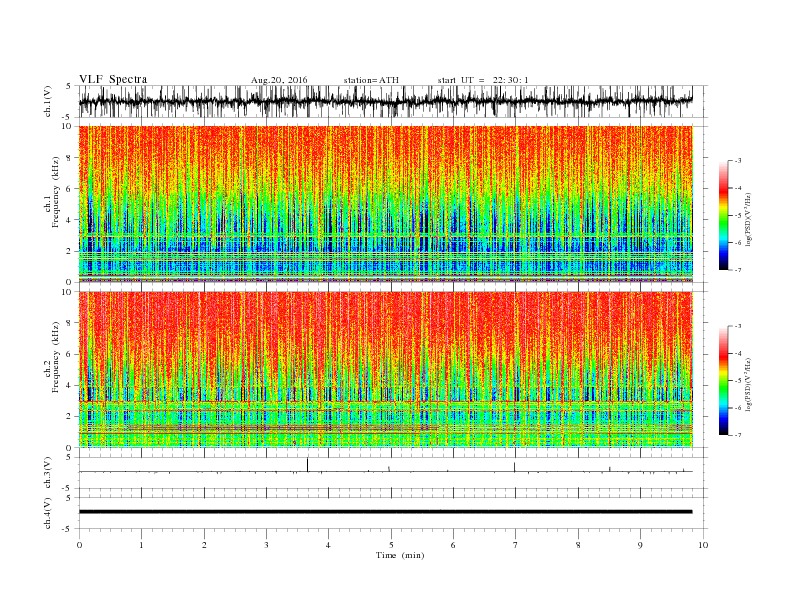Click the ch.2 spectrogram color bar
The width and height of the screenshot is (792, 612).
click(x=723, y=380)
